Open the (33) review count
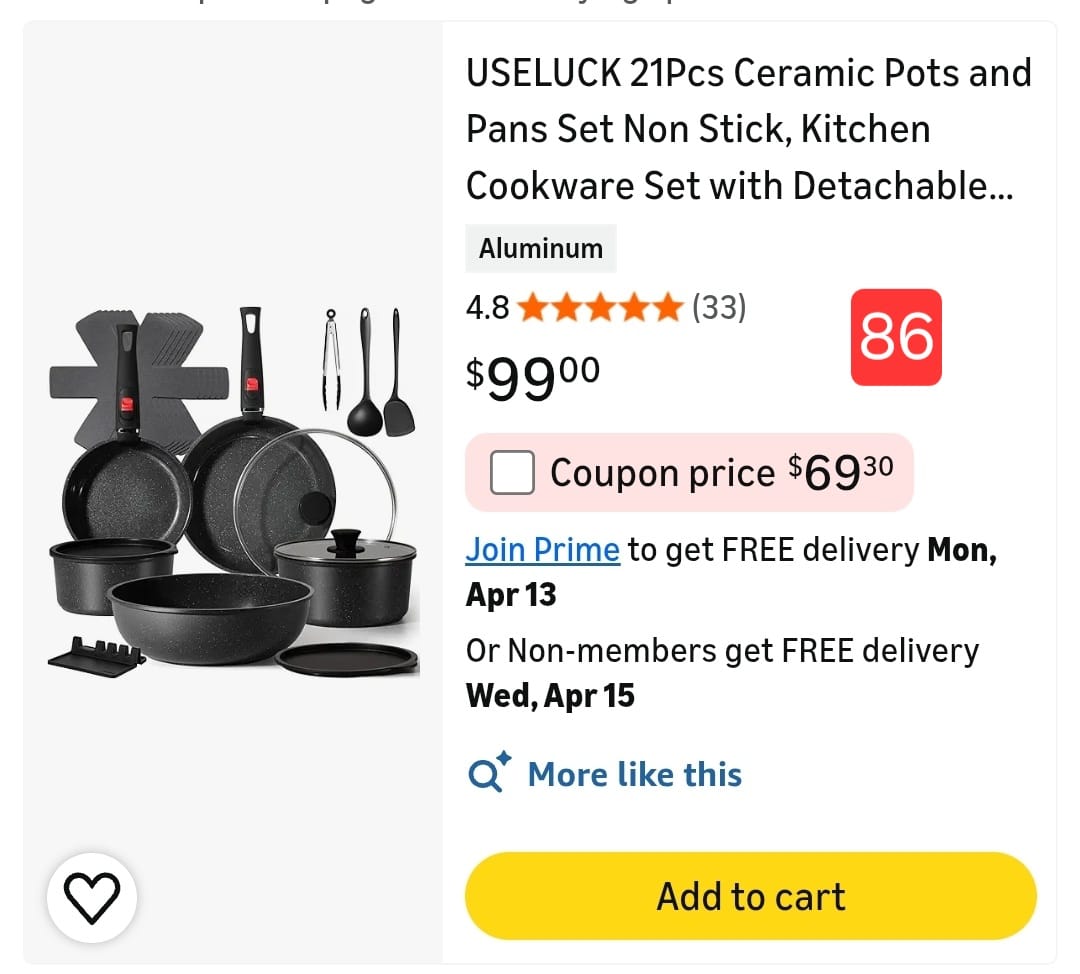The width and height of the screenshot is (1080, 974). [x=719, y=308]
